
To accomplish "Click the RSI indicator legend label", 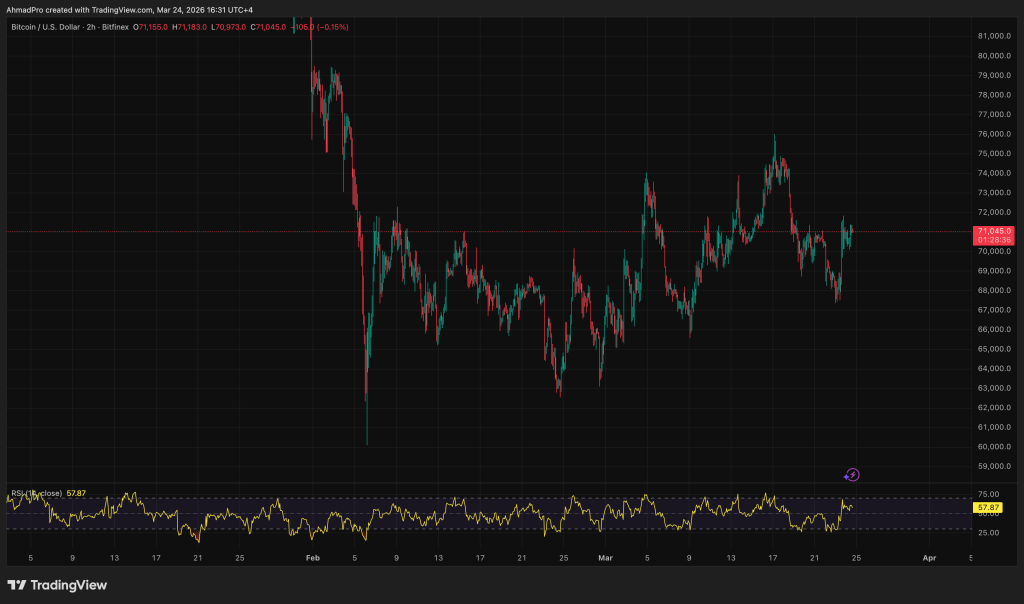I will pos(36,493).
